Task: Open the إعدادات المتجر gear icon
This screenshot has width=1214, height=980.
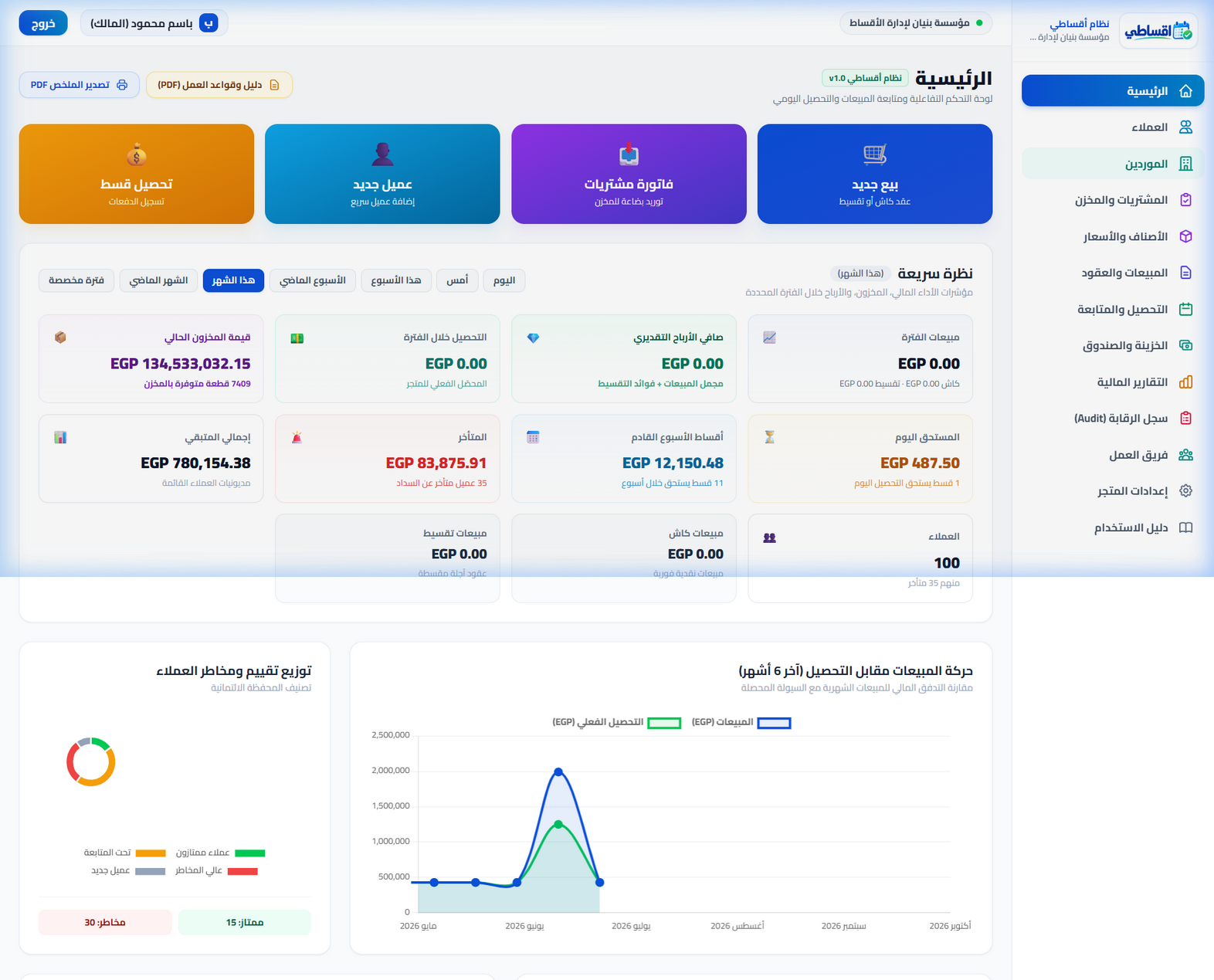Action: pyautogui.click(x=1185, y=491)
